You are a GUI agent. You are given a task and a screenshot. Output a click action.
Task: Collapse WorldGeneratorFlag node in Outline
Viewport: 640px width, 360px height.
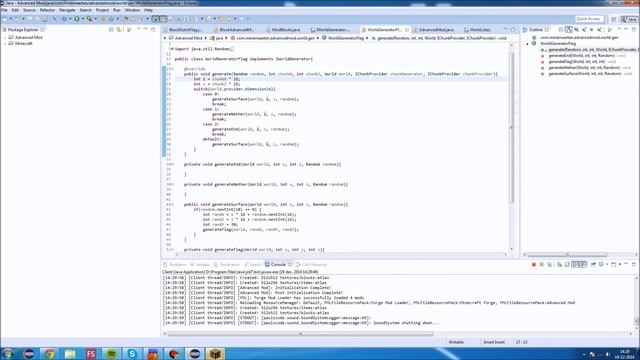[x=527, y=43]
